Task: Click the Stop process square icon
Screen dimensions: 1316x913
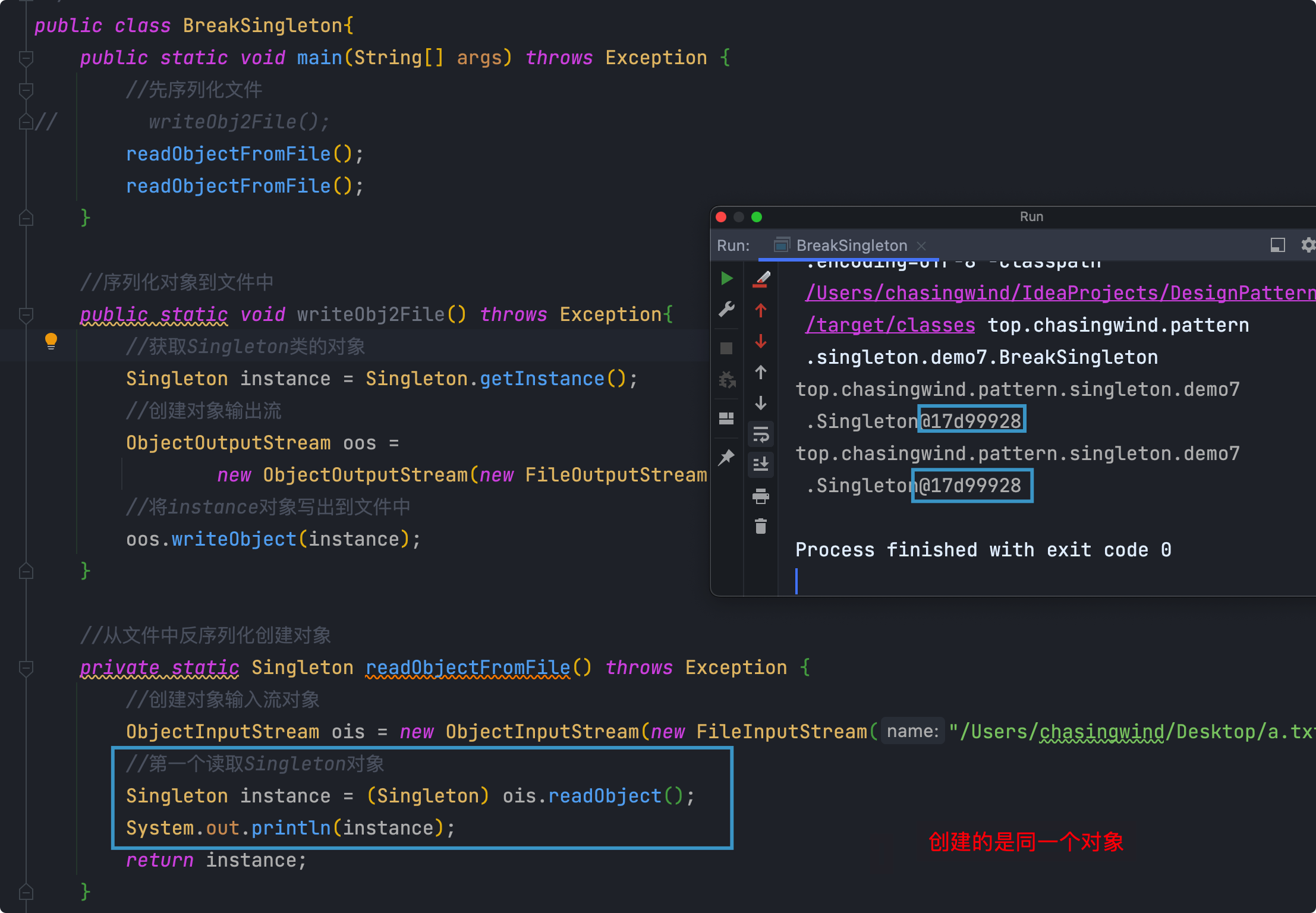Action: click(x=726, y=348)
